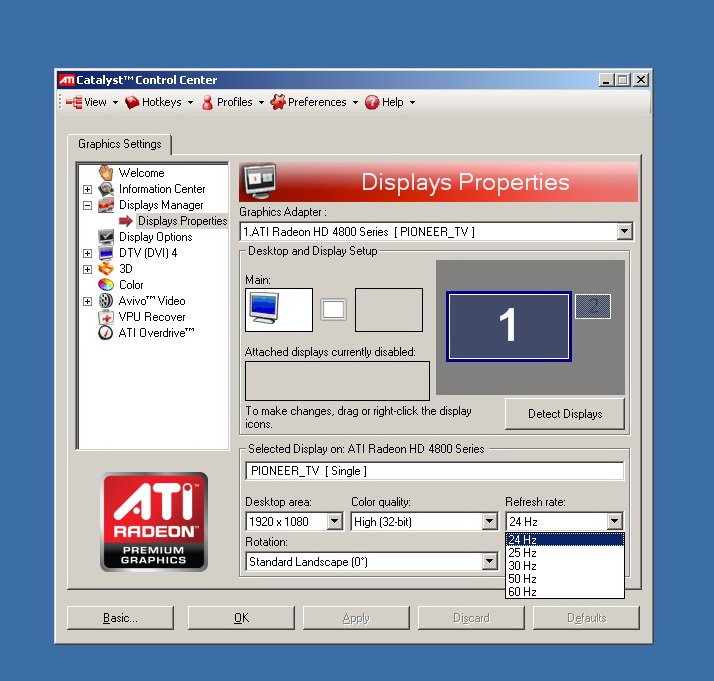Click the empty secondary display box
The width and height of the screenshot is (714, 681).
point(389,310)
